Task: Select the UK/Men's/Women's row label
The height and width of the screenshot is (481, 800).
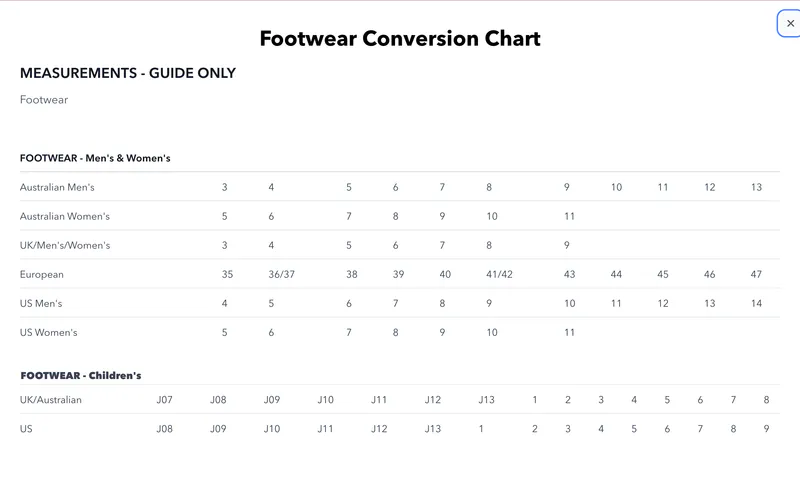Action: (65, 245)
